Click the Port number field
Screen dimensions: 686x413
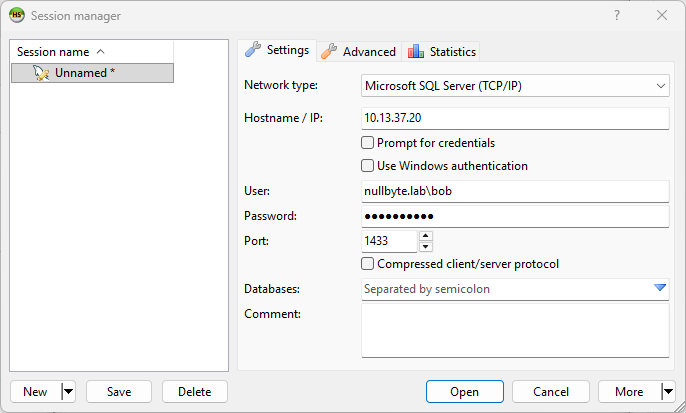pos(389,241)
